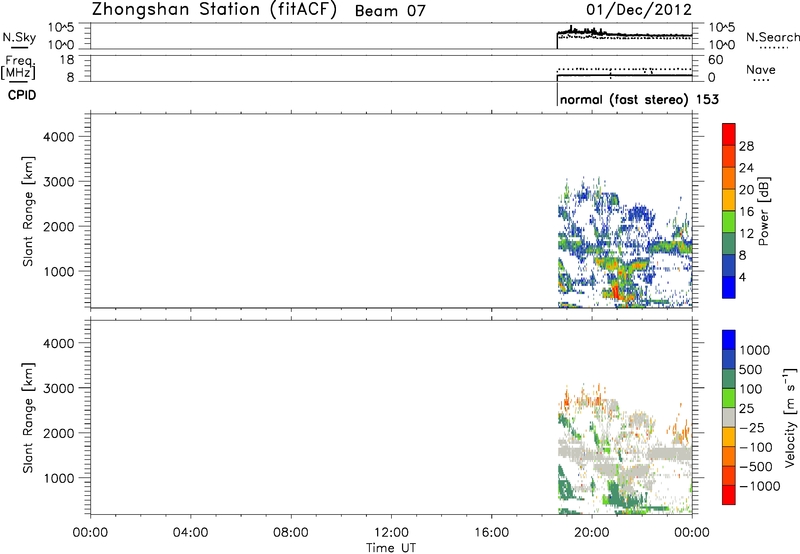Image resolution: width=800 pixels, height=554 pixels.
Task: Pick the bright blue bottom Power colorbar segment
Action: 729,287
